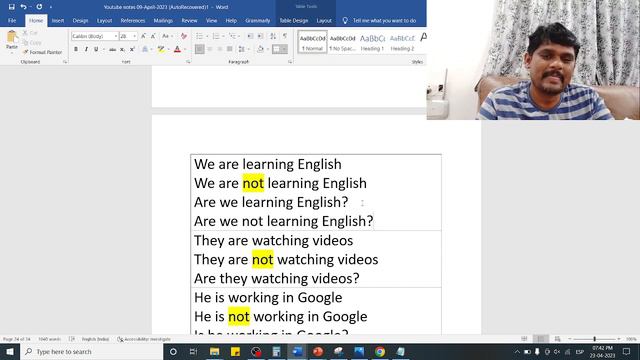
Task: Expand the multilevel list dropdown
Action: [x=240, y=36]
